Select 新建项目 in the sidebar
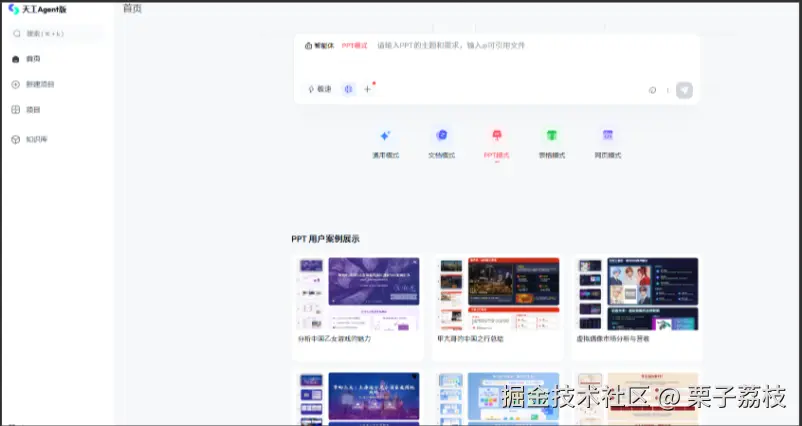The image size is (802, 426). click(x=40, y=84)
